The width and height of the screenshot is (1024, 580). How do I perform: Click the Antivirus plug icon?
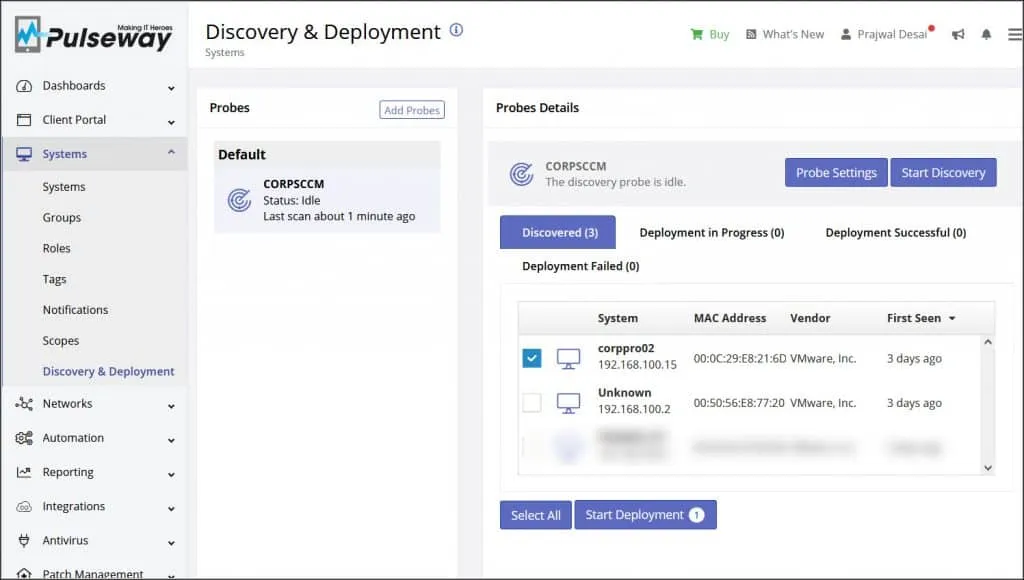24,540
